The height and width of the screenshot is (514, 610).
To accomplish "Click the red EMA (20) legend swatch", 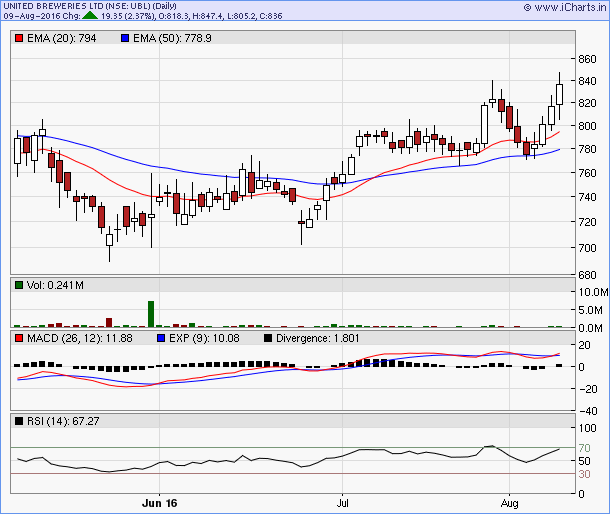I will 19,38.
